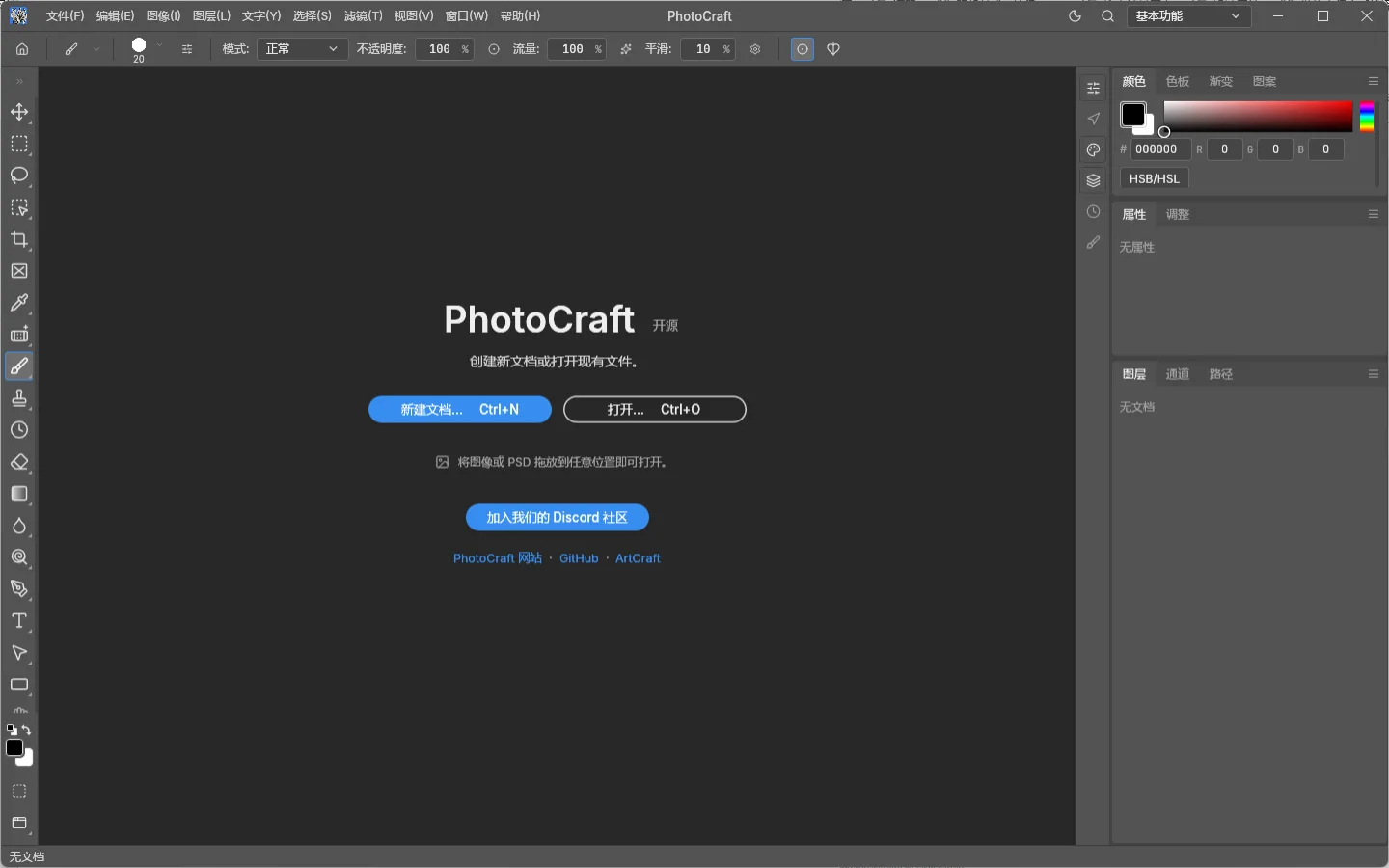Open the 图层 panel options menu

[x=1374, y=374]
